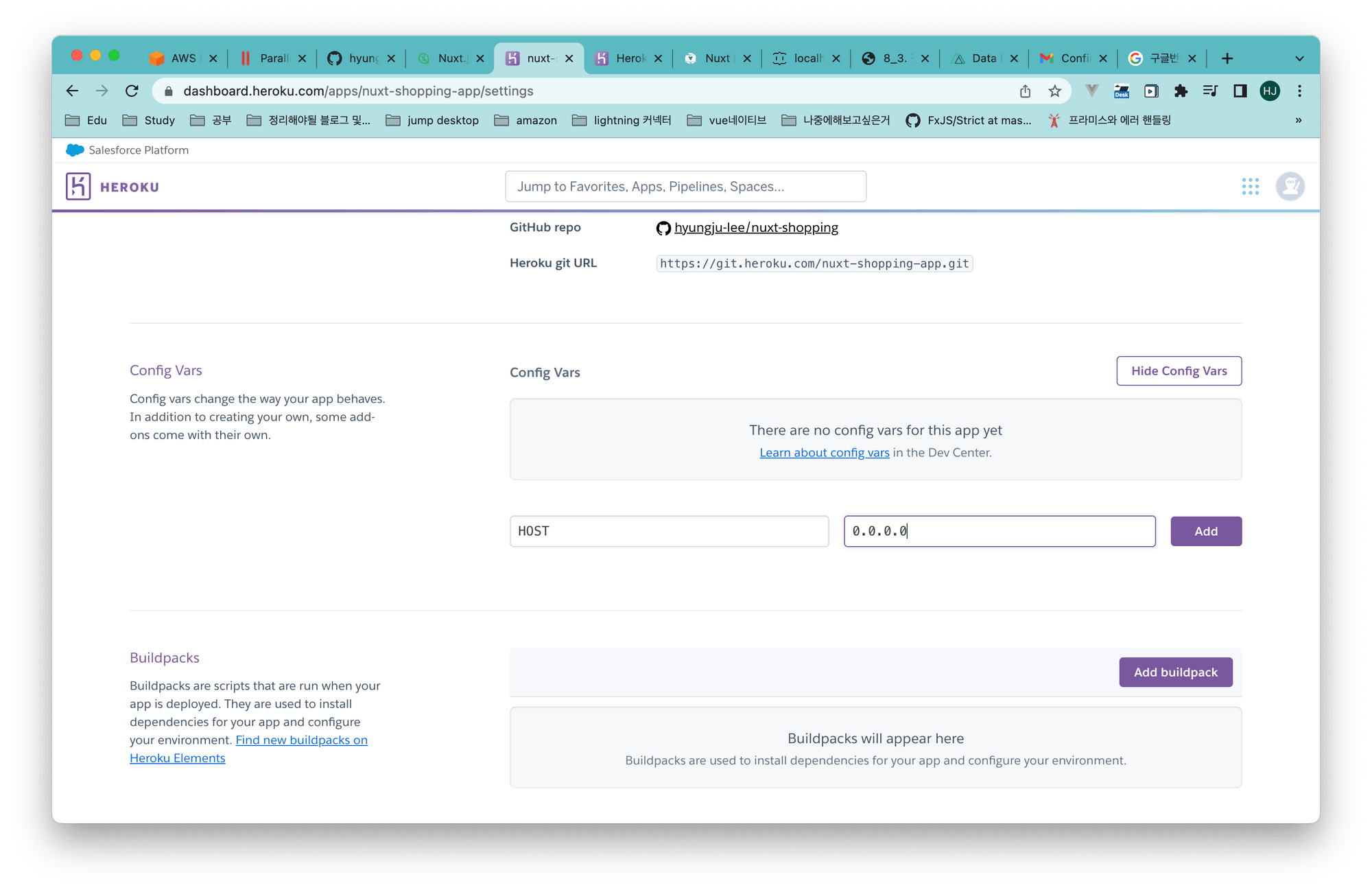This screenshot has height=892, width=1372.
Task: Click the share page icon in the address bar
Action: [x=1025, y=91]
